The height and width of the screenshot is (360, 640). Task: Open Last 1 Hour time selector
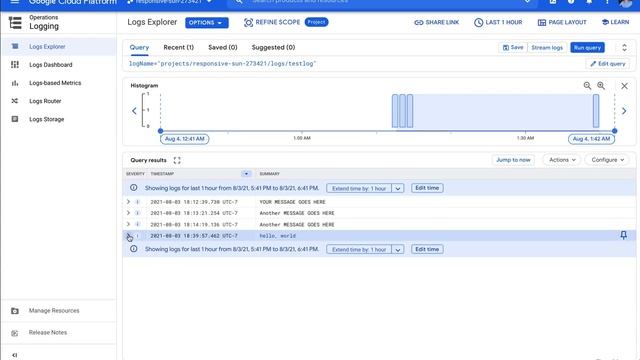498,22
